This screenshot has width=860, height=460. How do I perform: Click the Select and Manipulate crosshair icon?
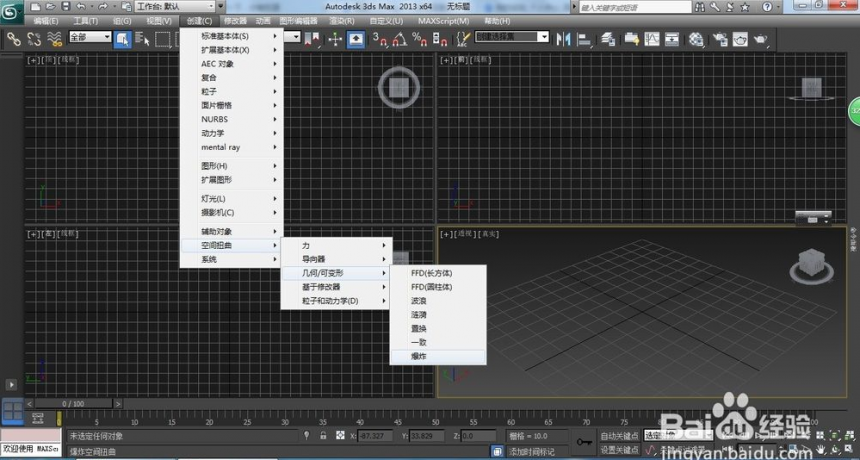tap(335, 39)
